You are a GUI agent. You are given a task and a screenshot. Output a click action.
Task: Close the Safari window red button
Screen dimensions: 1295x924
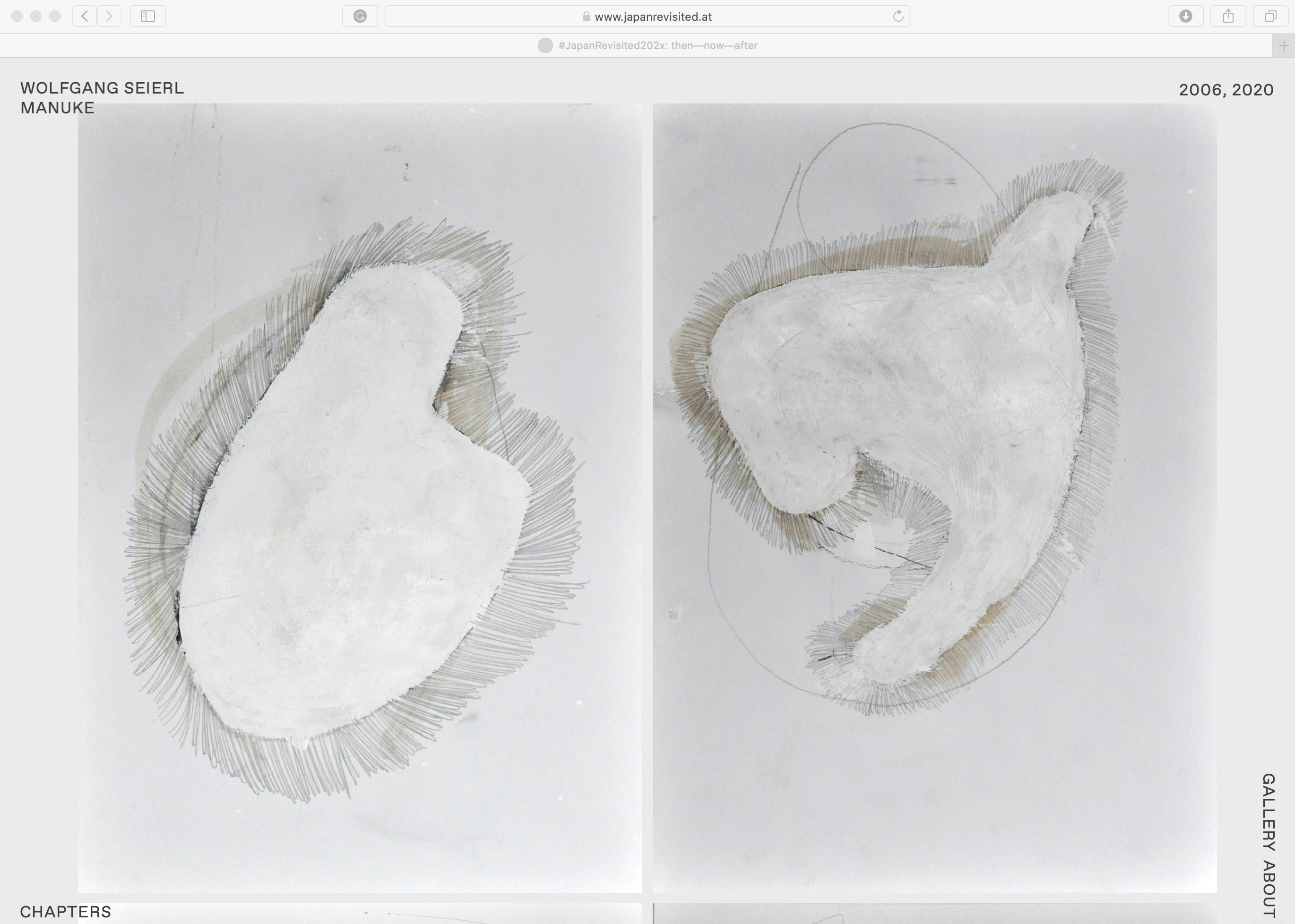(17, 16)
